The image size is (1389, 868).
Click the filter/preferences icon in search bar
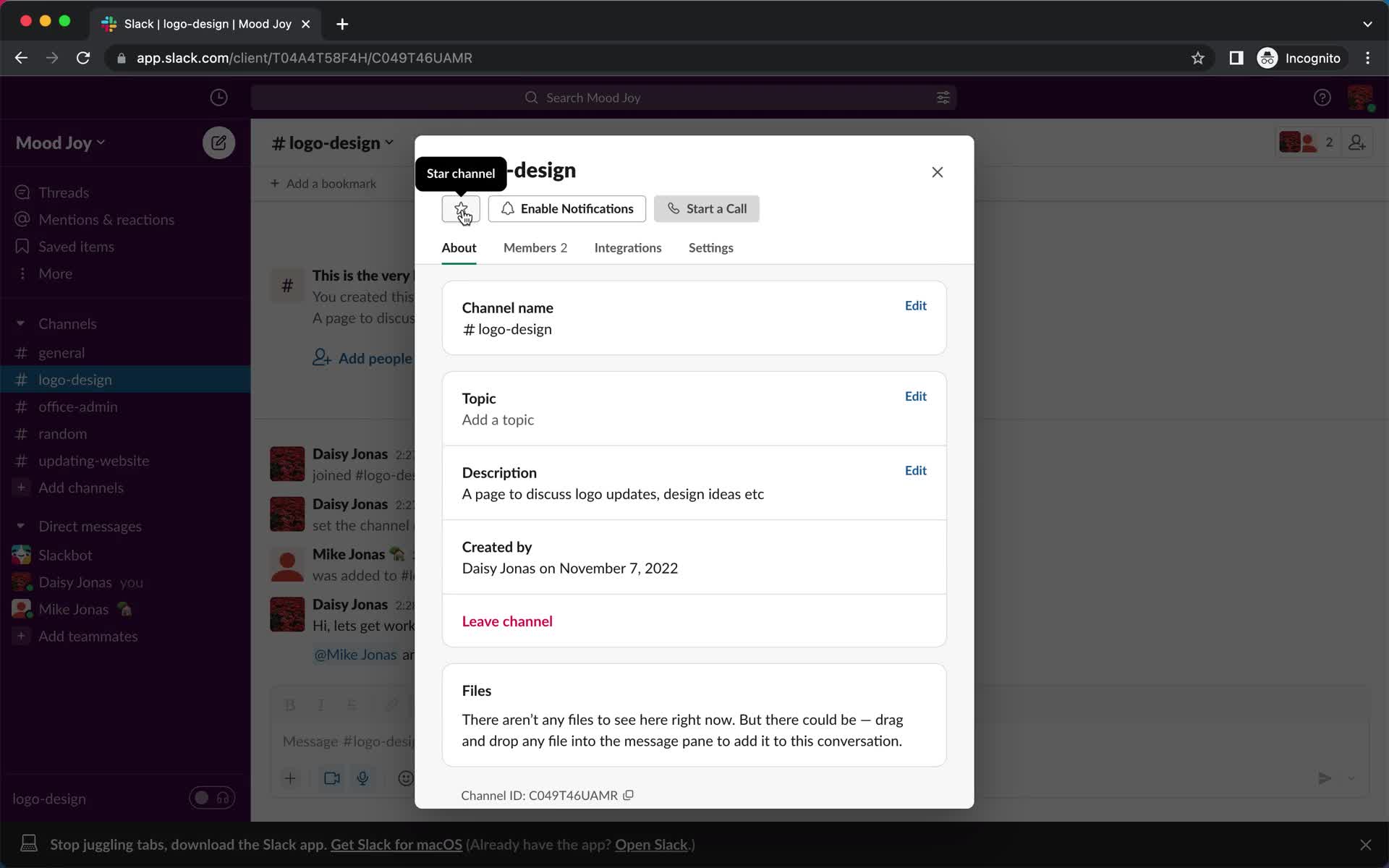click(x=943, y=97)
